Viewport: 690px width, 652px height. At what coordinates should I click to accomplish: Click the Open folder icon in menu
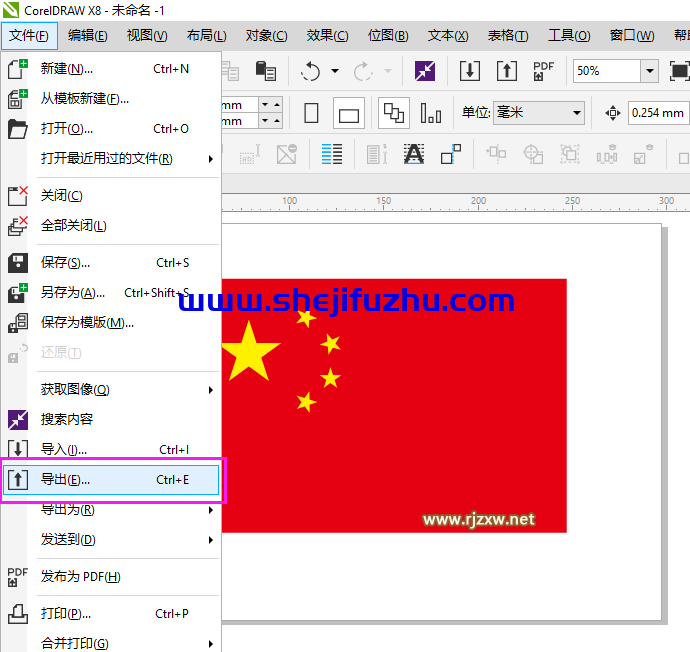click(18, 129)
